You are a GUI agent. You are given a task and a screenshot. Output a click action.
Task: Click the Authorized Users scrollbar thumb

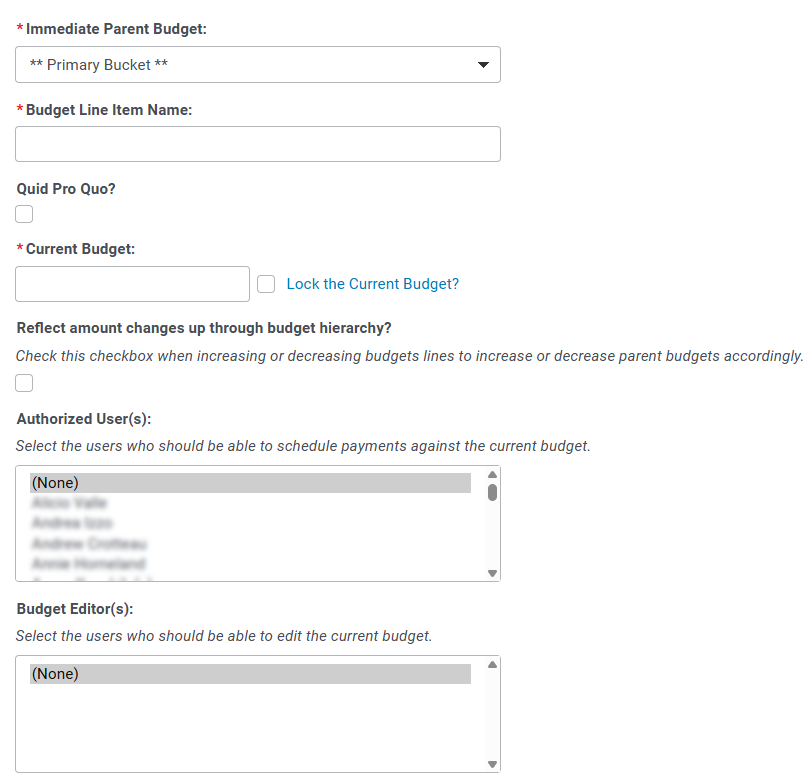tap(492, 493)
